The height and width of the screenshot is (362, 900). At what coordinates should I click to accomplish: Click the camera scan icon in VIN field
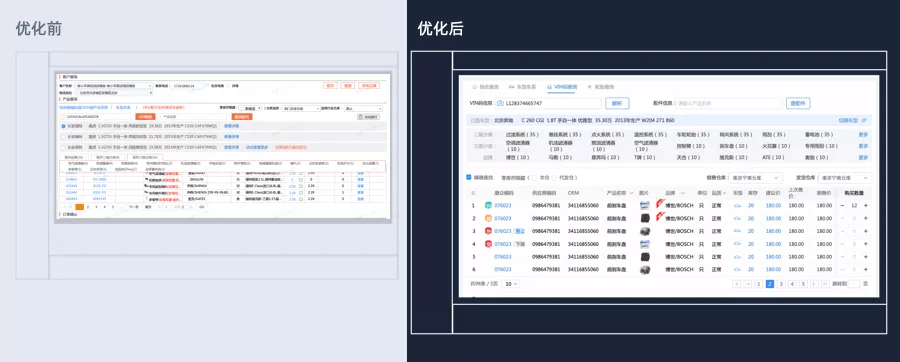click(500, 103)
